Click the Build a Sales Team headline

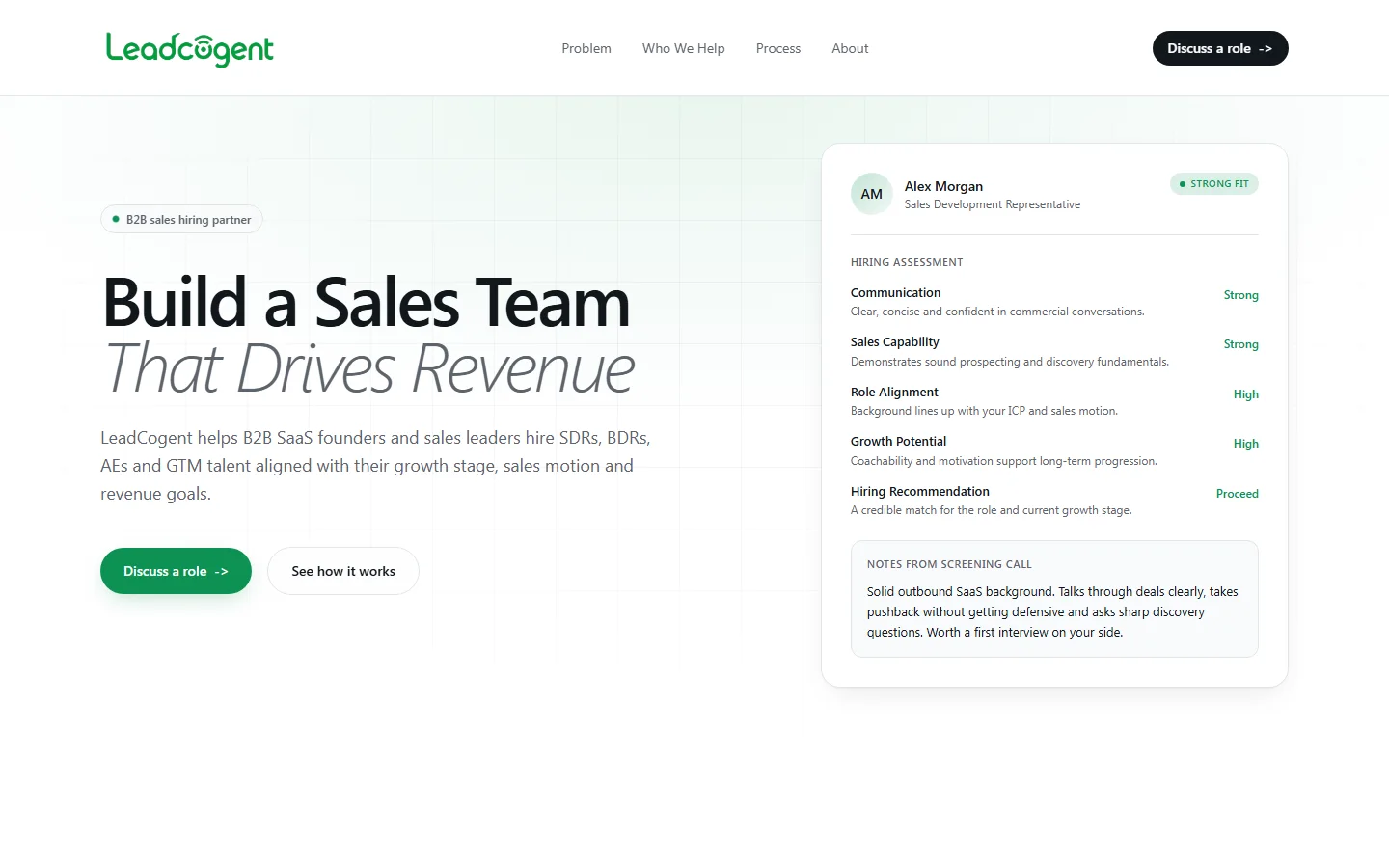tap(367, 303)
